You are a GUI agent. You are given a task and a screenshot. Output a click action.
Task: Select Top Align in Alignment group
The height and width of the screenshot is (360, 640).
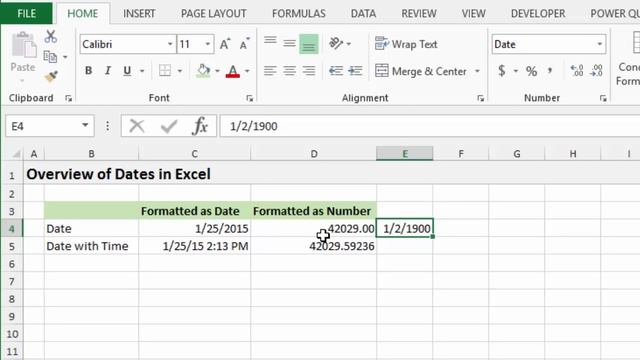270,41
